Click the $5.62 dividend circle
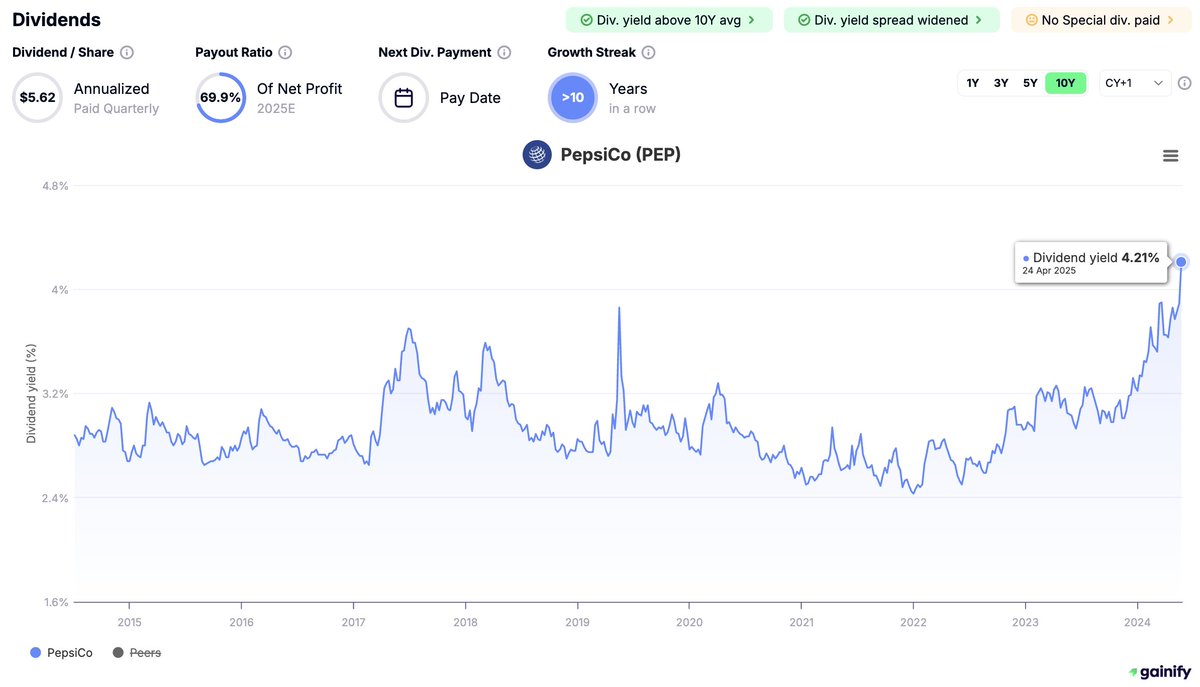The image size is (1200, 687). point(37,98)
